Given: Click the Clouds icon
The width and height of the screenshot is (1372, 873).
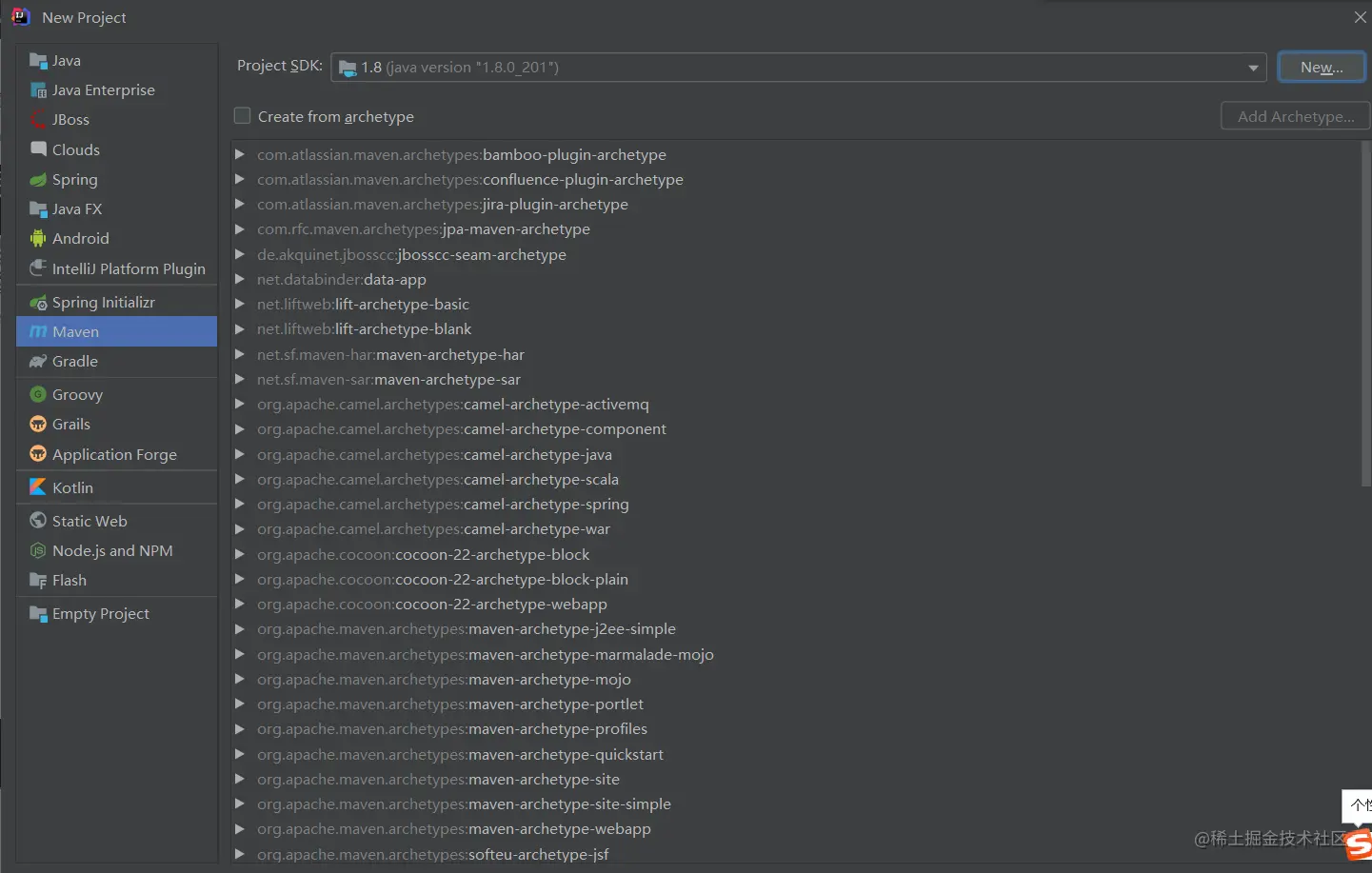Looking at the screenshot, I should click(x=38, y=149).
